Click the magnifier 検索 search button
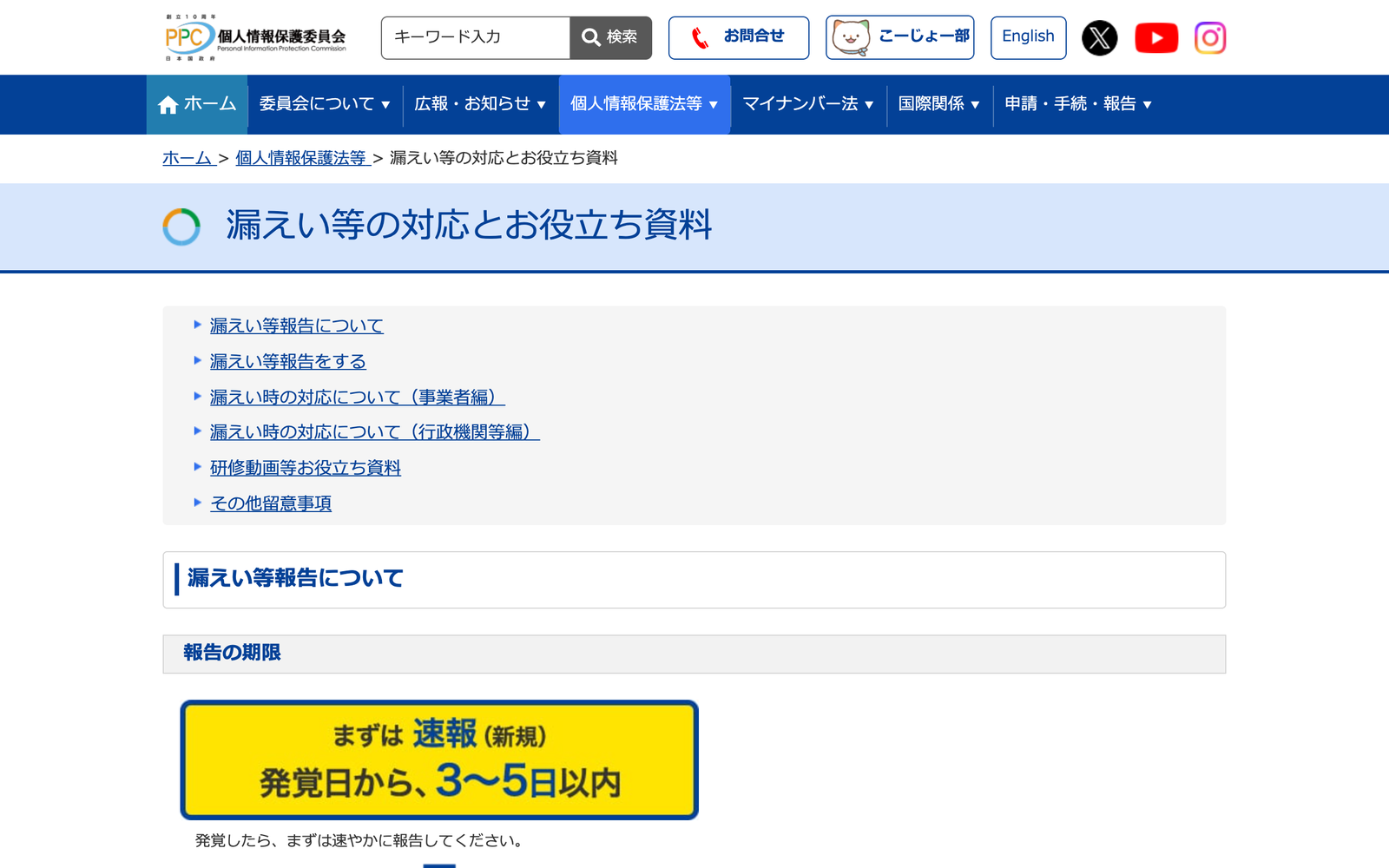The image size is (1389, 868). pos(610,37)
